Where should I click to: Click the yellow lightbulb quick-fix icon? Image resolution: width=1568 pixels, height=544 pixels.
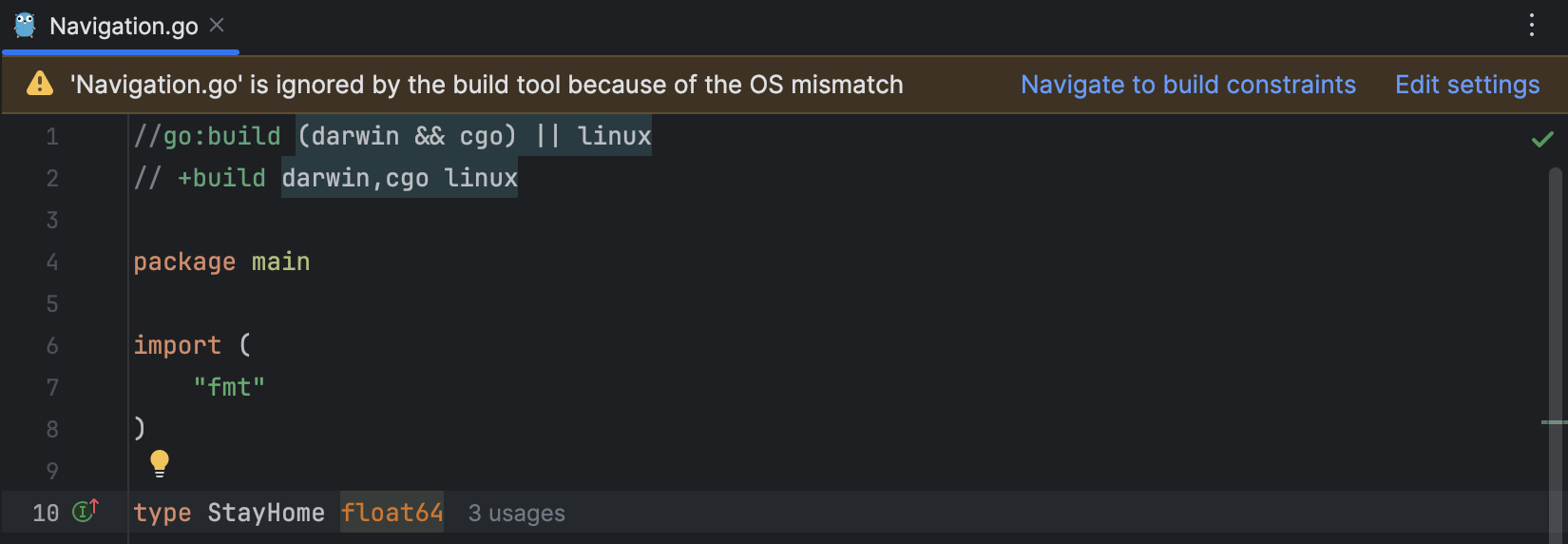pos(160,463)
